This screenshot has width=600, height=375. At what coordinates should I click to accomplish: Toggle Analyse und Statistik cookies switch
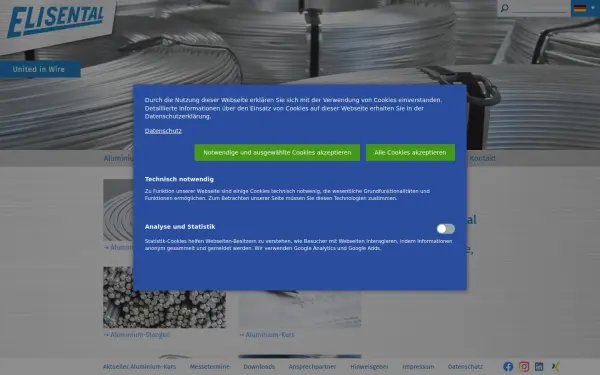(446, 229)
